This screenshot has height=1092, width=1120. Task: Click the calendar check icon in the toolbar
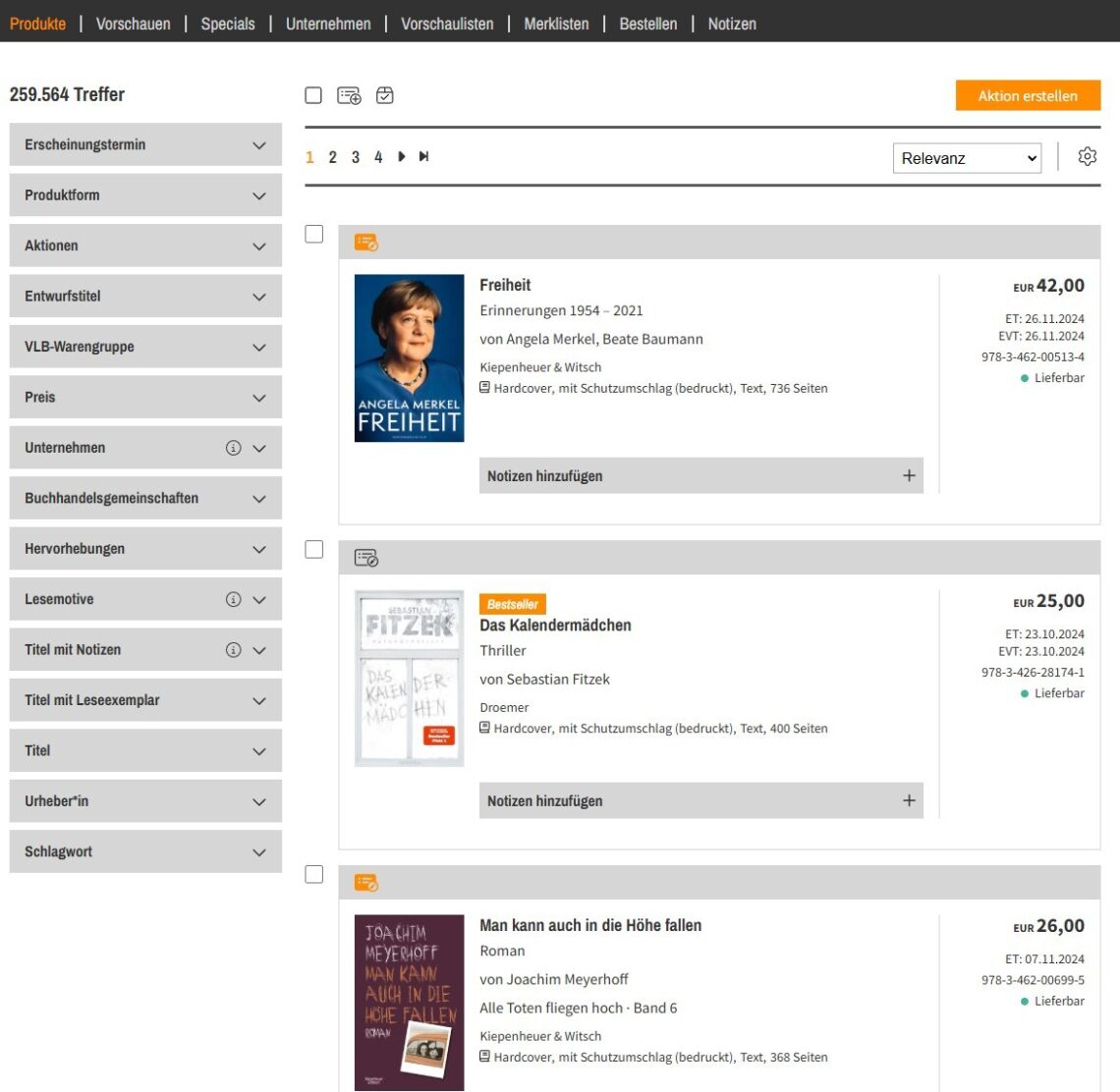point(385,95)
